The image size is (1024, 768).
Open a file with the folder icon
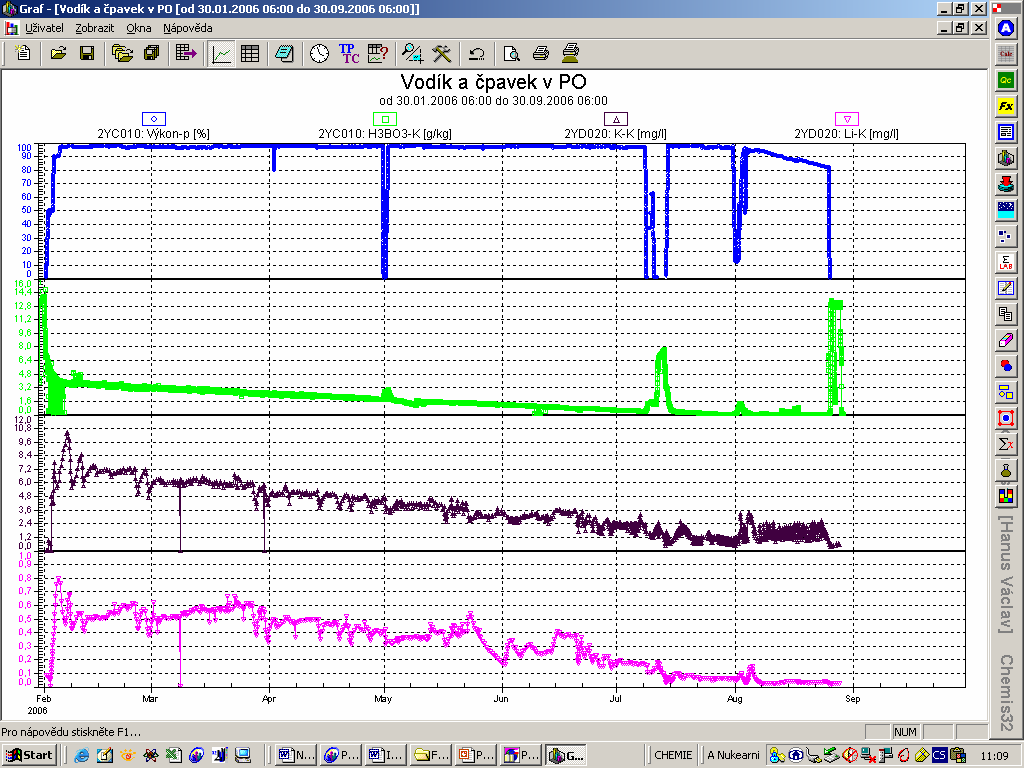58,53
